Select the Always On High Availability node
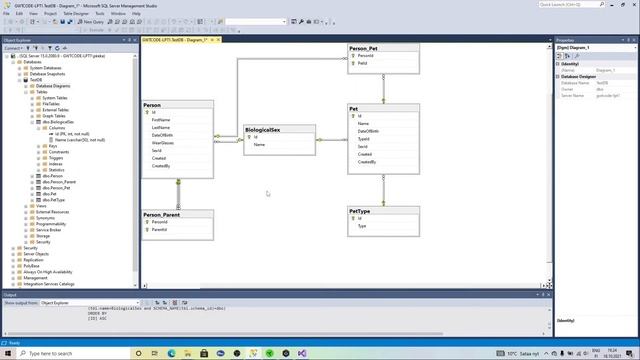Viewport: 640px width, 360px height. 48,272
